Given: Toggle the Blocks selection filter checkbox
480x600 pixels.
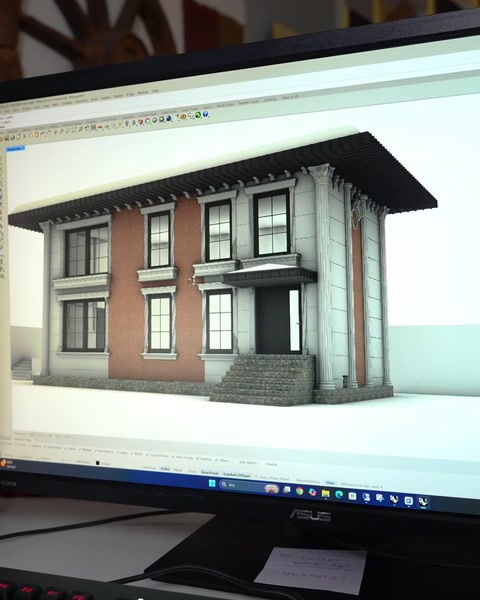Looking at the screenshot, I should [x=137, y=453].
